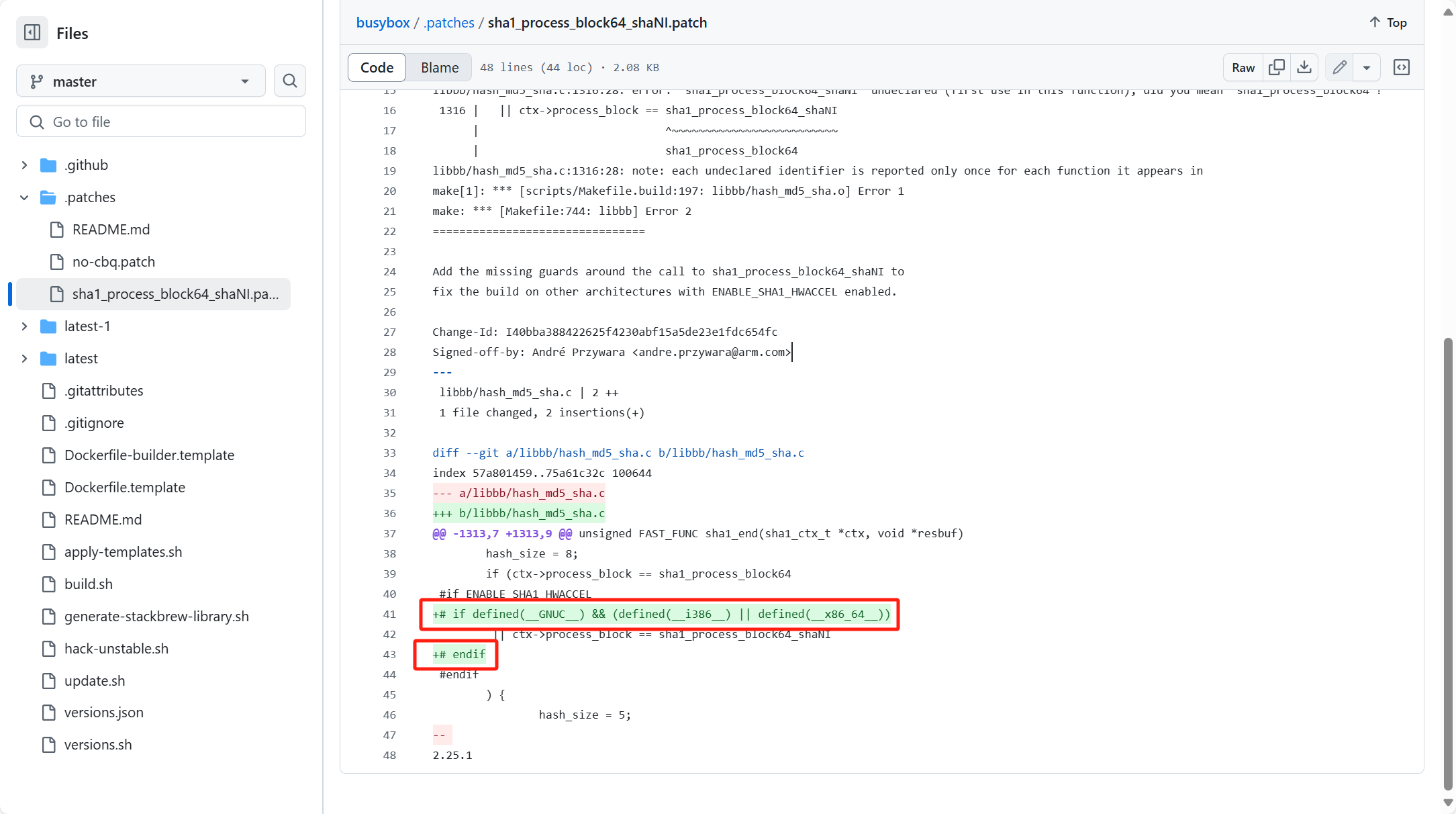Image resolution: width=1456 pixels, height=814 pixels.
Task: Focus the Go to file field
Action: [x=161, y=122]
